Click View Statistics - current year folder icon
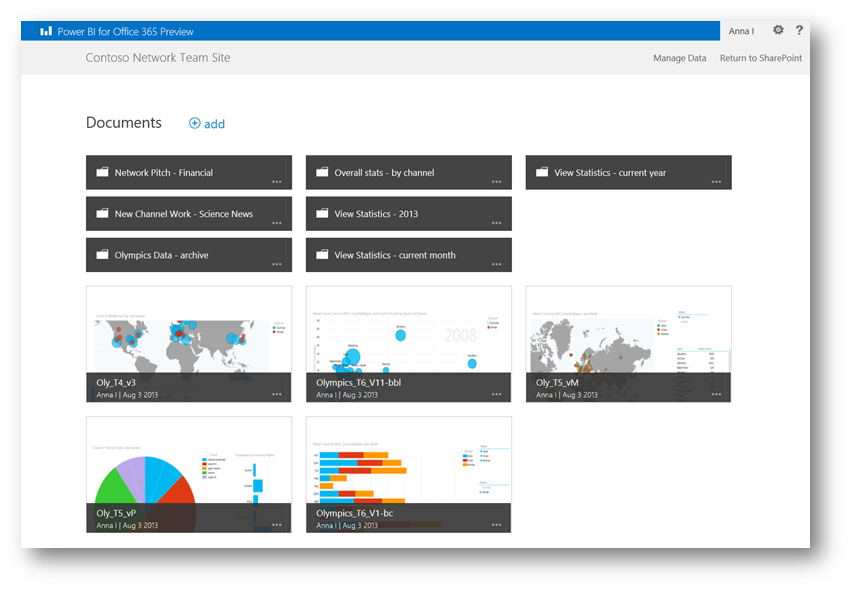The image size is (852, 590). 542,172
